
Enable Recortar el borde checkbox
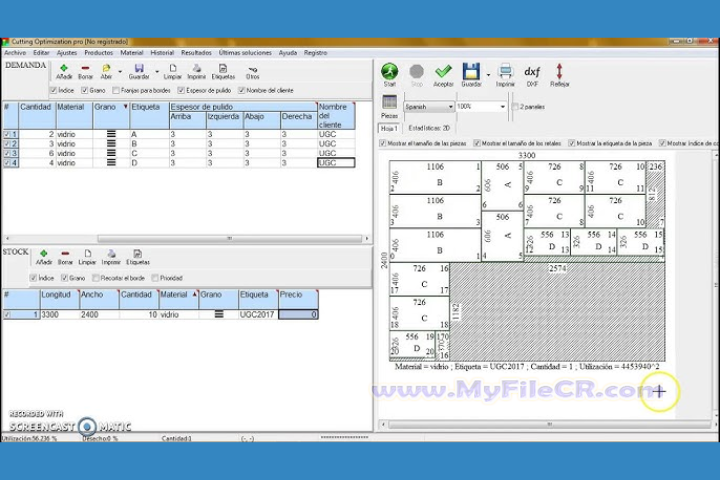(x=96, y=278)
